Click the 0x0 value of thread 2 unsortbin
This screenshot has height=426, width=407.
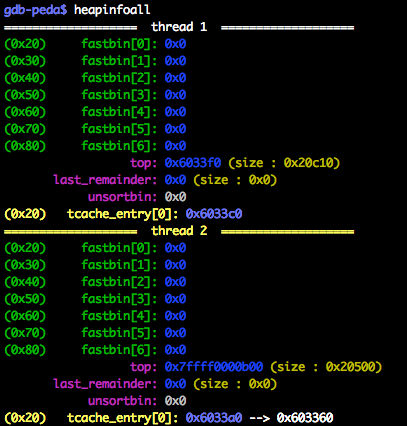[x=175, y=401]
